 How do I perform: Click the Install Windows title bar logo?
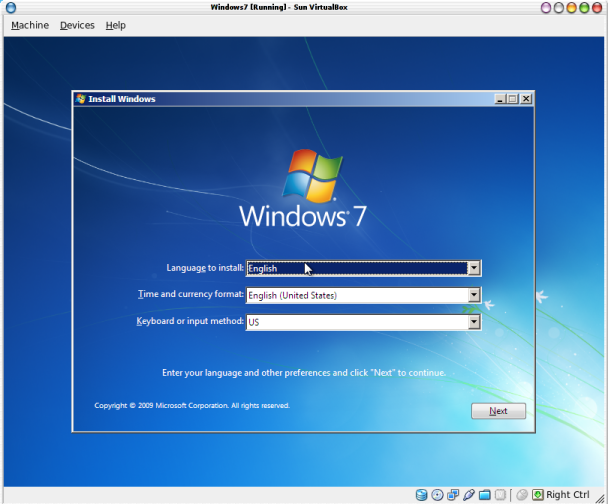(x=81, y=99)
